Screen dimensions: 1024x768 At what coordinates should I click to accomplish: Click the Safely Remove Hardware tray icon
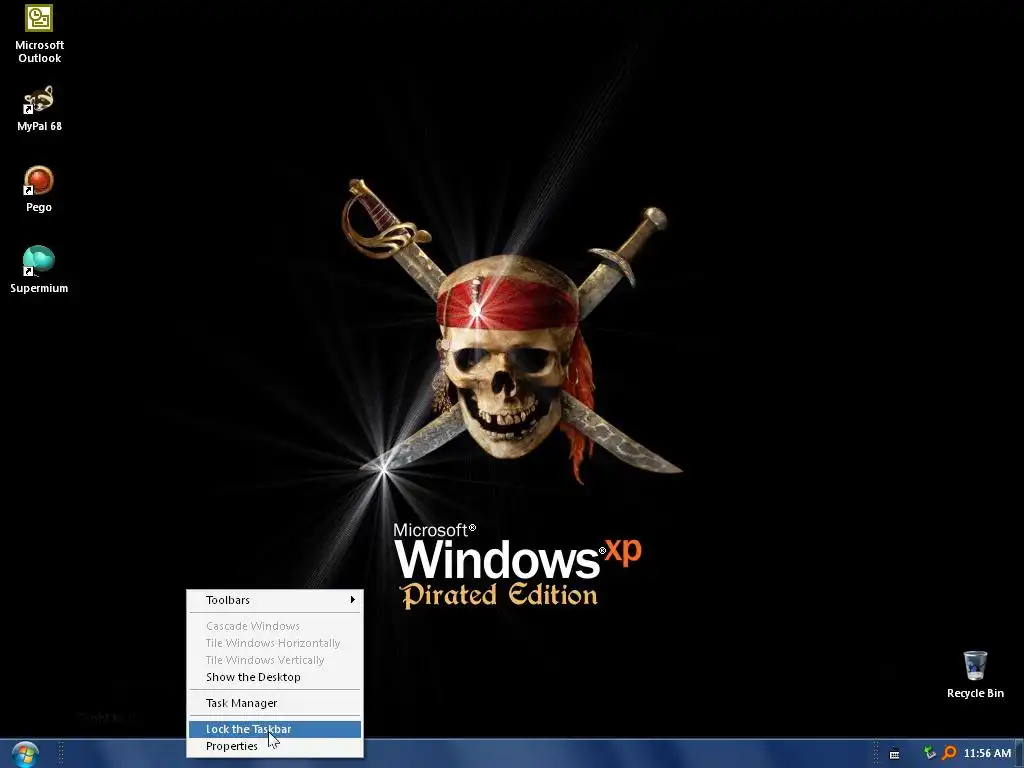coord(929,753)
